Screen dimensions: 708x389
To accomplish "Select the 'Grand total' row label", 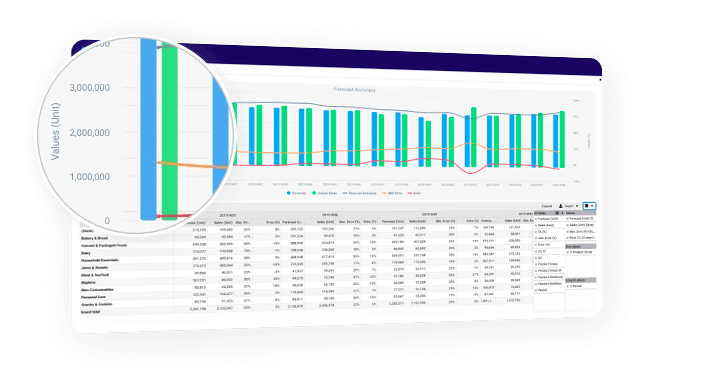I will [x=90, y=312].
